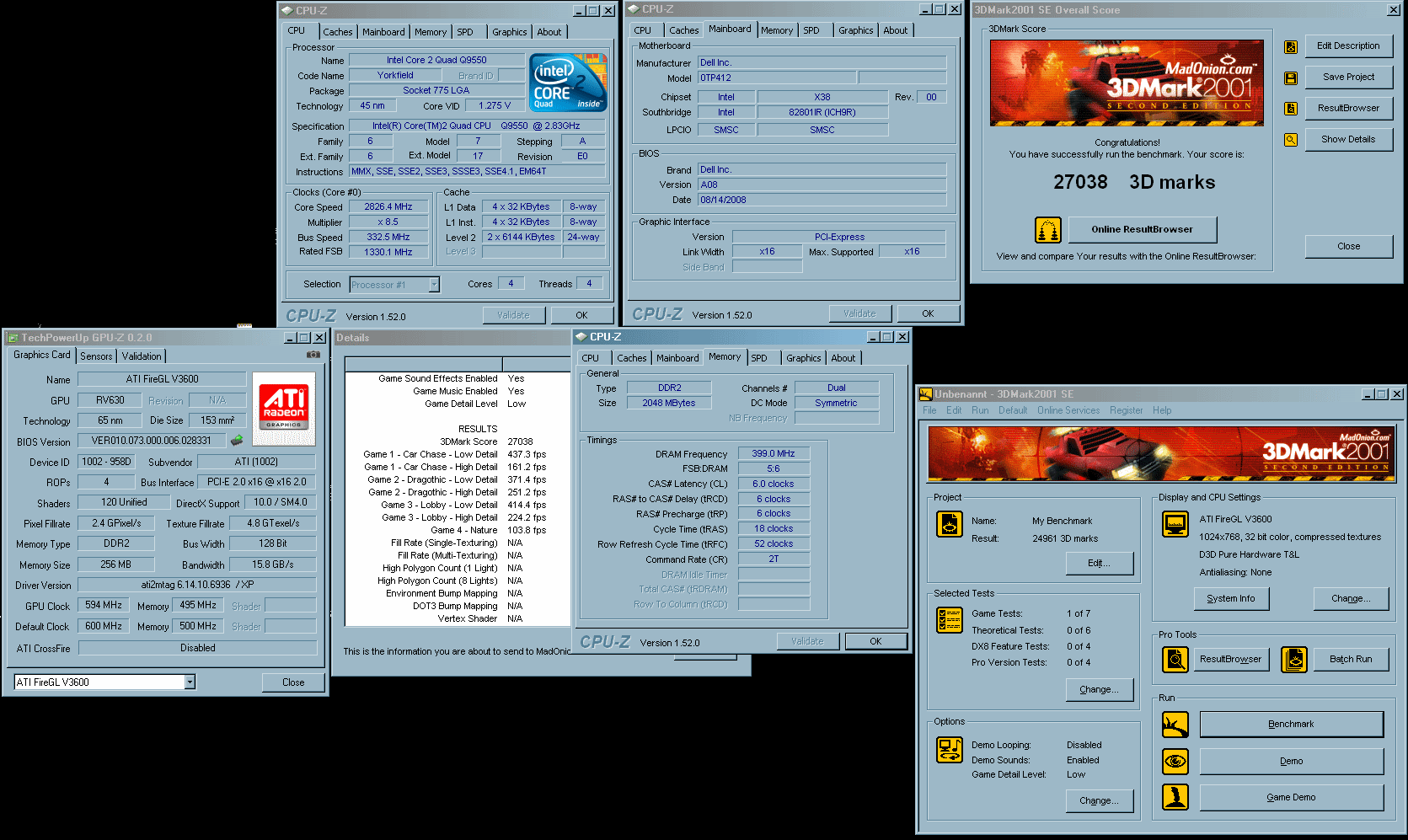Click ATI Radeon logo in GPU-Z
The image size is (1408, 840).
(x=284, y=409)
